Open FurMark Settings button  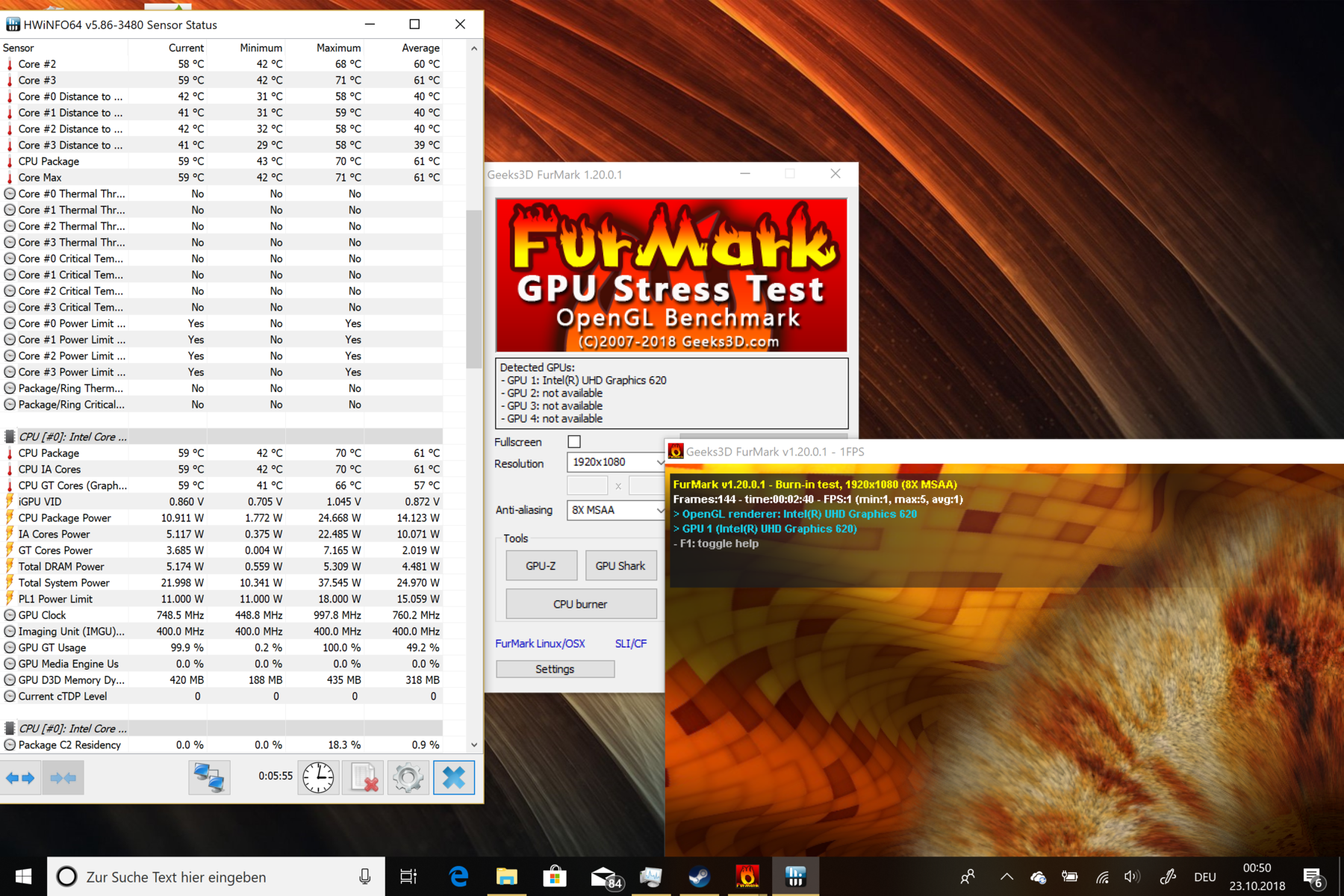click(x=555, y=669)
